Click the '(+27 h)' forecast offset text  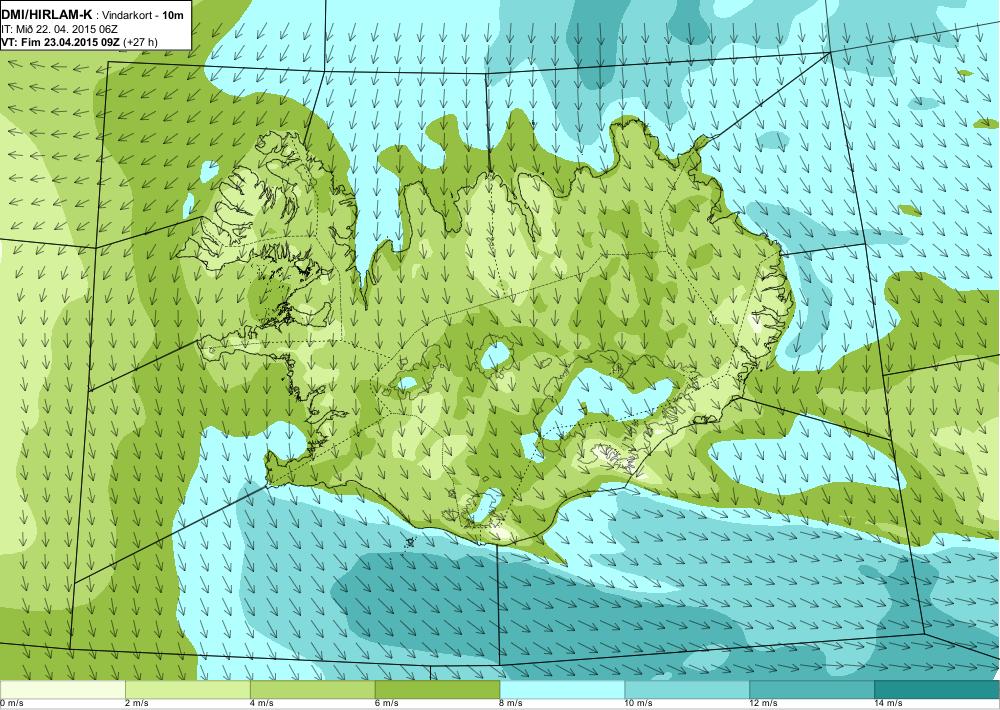[x=140, y=42]
